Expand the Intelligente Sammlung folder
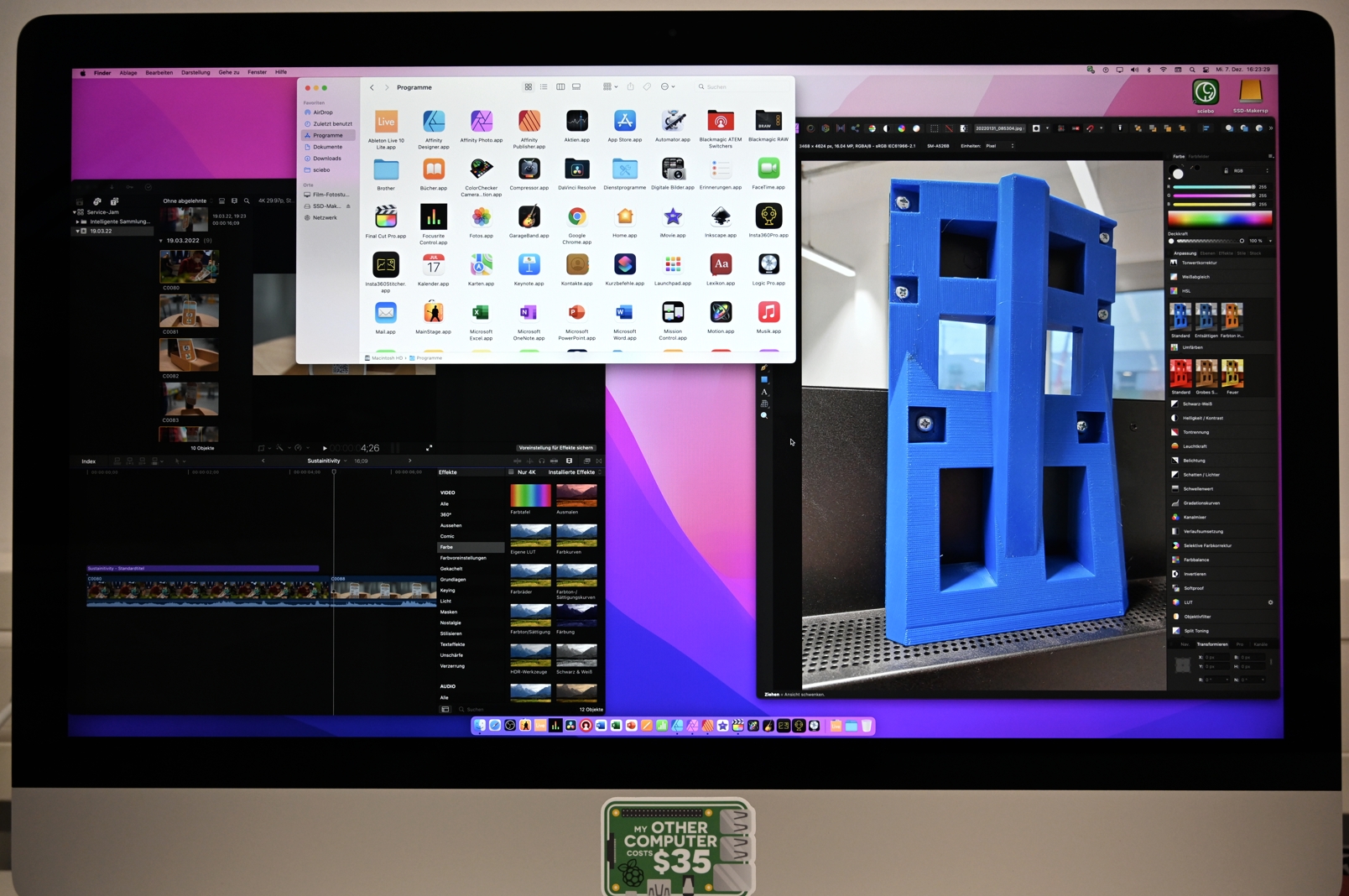 tap(78, 221)
